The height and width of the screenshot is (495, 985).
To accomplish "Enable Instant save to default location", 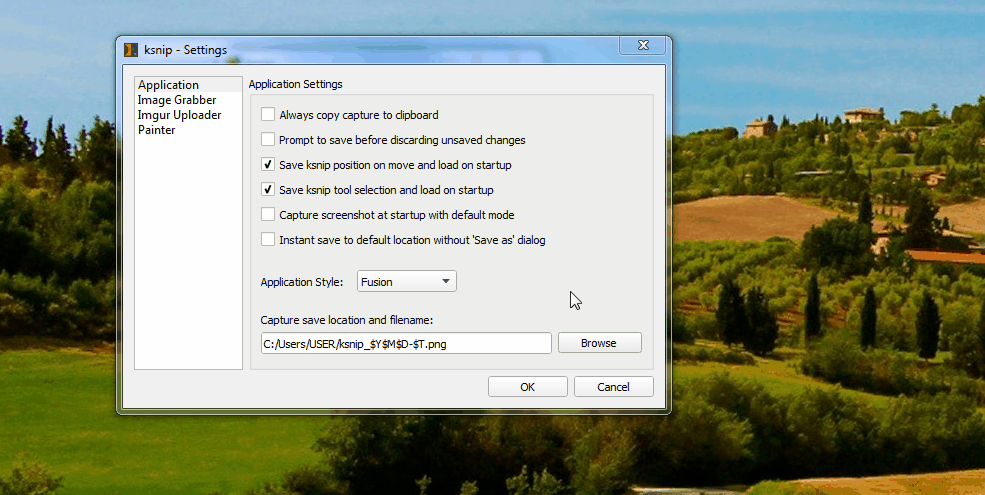I will pos(268,239).
